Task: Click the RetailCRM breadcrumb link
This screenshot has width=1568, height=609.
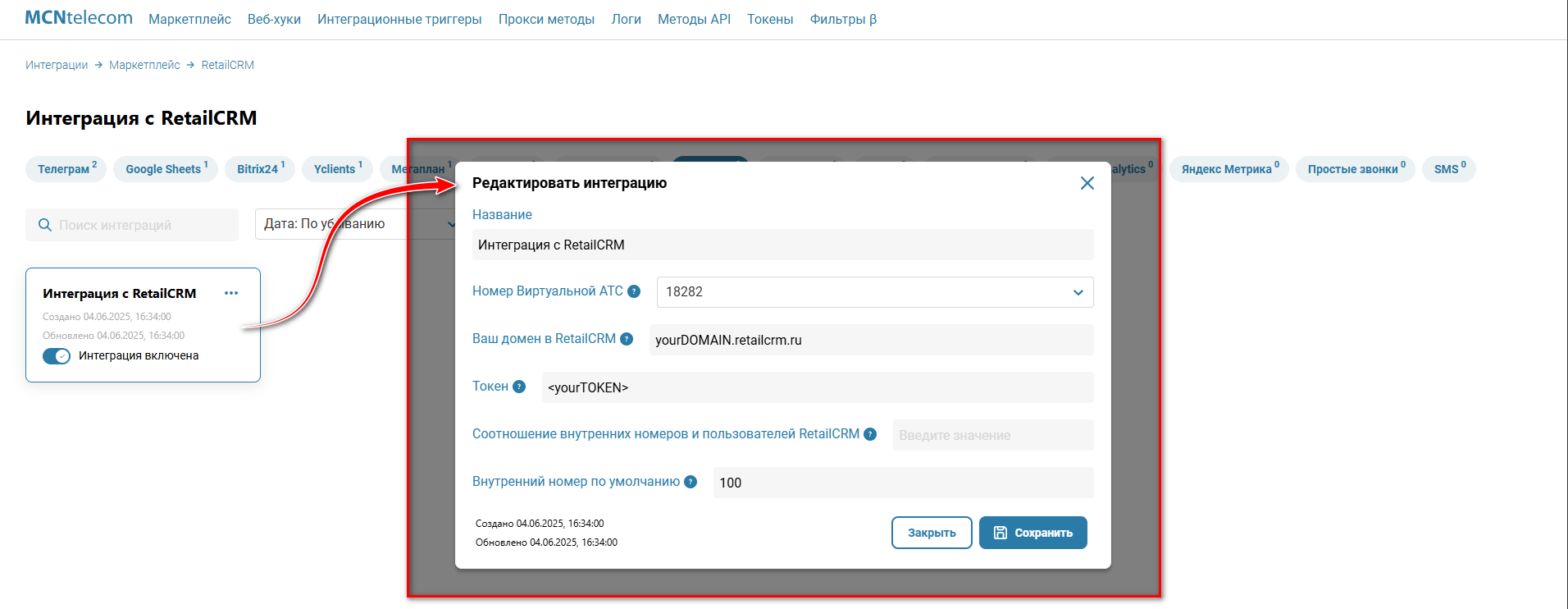Action: coord(227,65)
